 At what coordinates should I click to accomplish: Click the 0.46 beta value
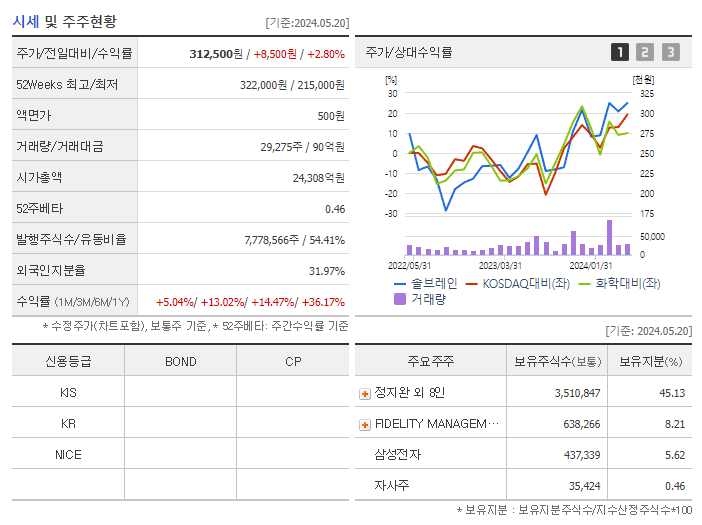coord(335,209)
